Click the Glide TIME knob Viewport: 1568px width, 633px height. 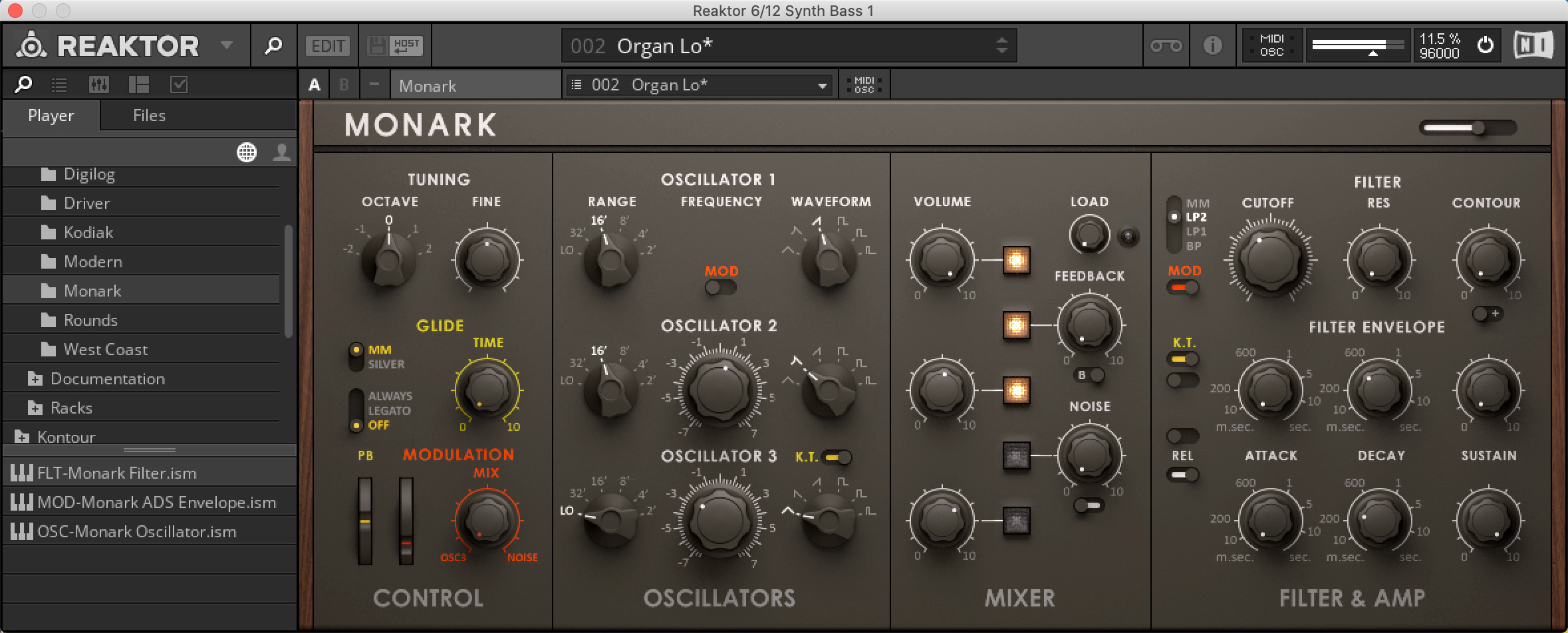(x=487, y=390)
